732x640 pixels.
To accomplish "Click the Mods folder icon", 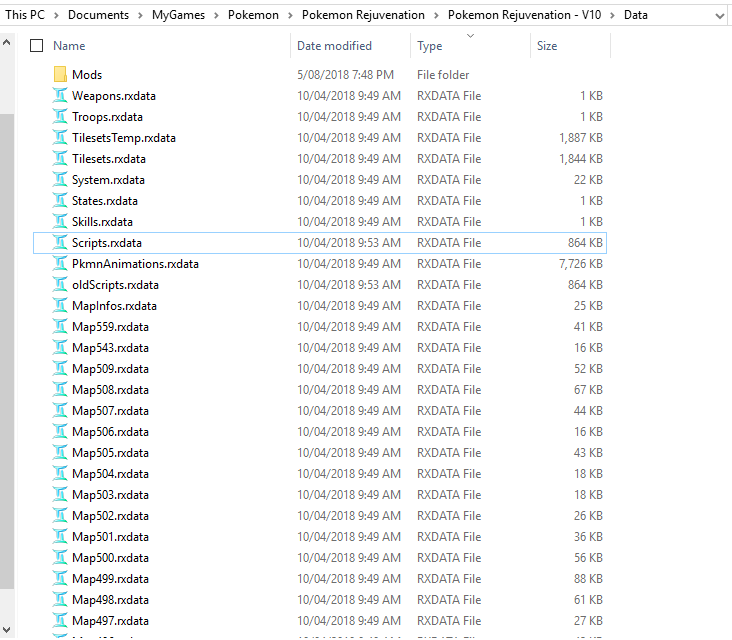I will pos(60,75).
